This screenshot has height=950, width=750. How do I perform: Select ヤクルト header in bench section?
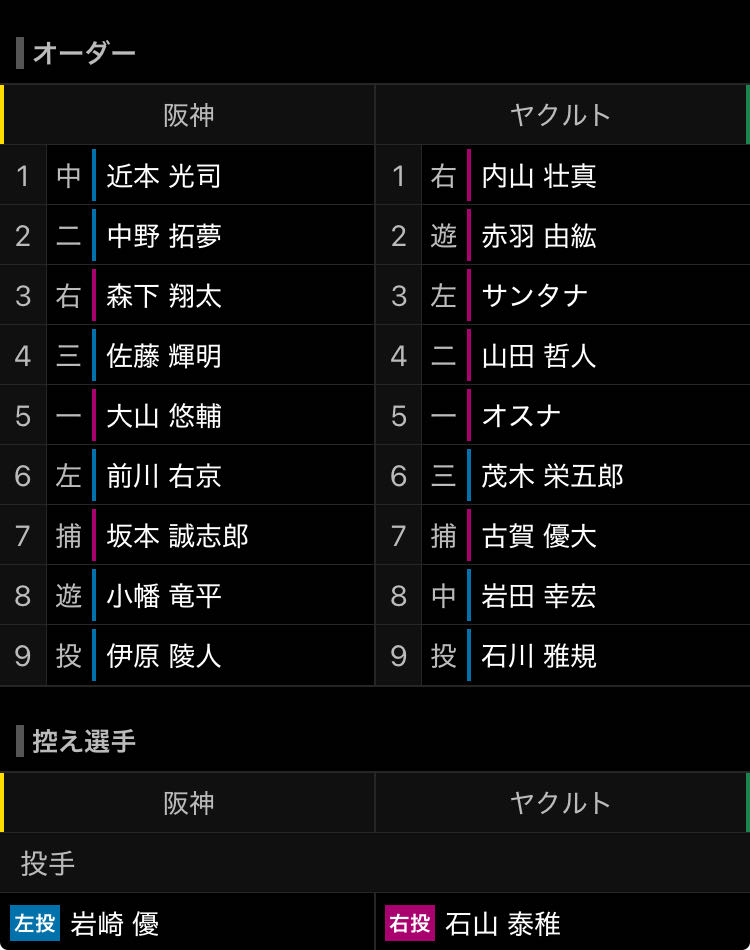[560, 803]
